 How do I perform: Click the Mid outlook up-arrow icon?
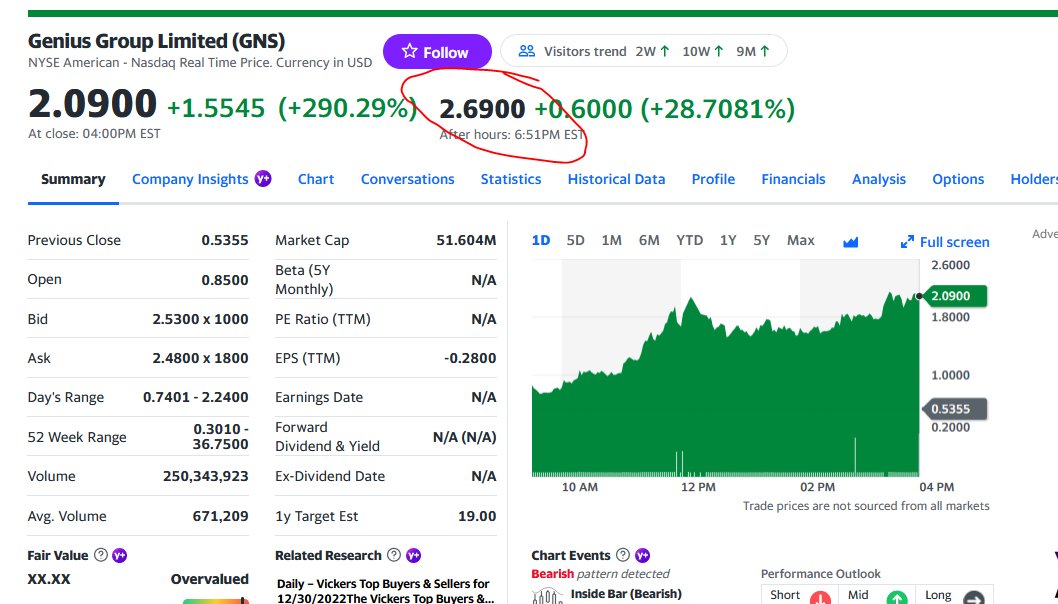897,597
